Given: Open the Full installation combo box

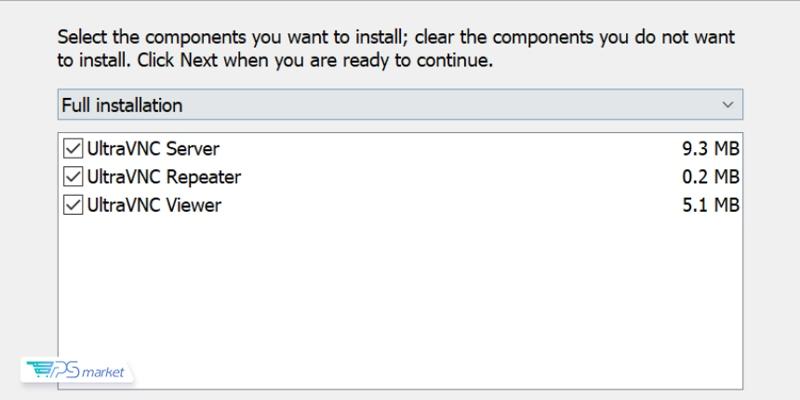Looking at the screenshot, I should pyautogui.click(x=400, y=105).
